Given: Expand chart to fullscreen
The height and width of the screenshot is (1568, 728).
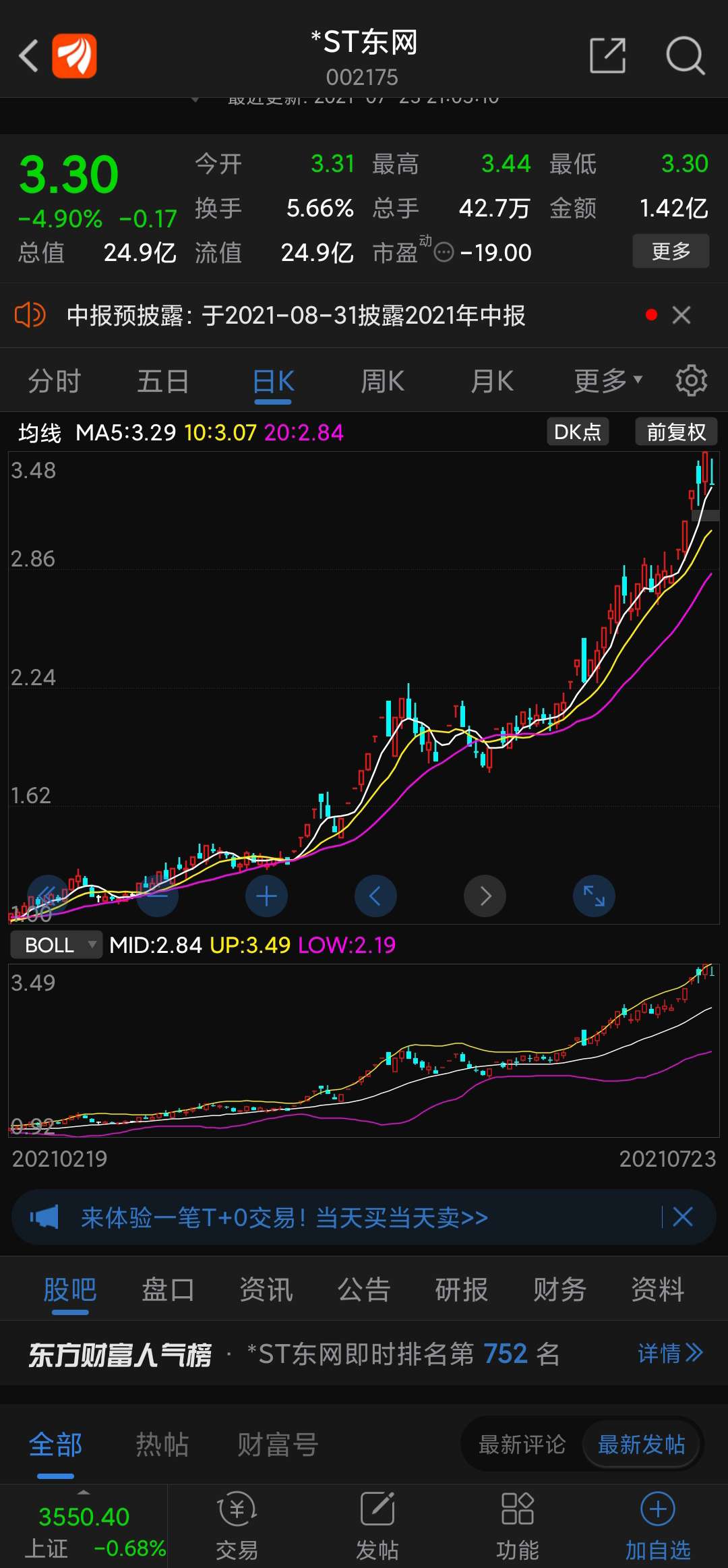Looking at the screenshot, I should (594, 896).
